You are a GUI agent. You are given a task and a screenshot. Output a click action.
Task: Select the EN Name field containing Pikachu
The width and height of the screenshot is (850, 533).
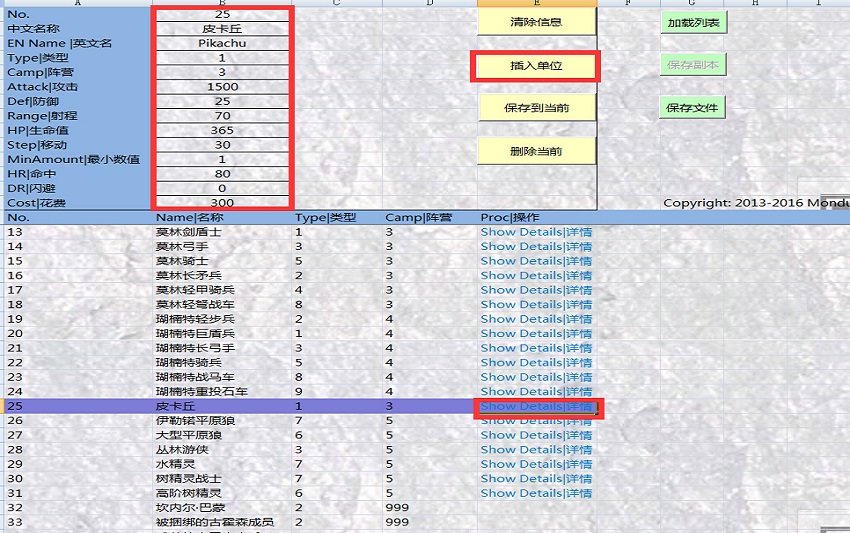coord(222,43)
